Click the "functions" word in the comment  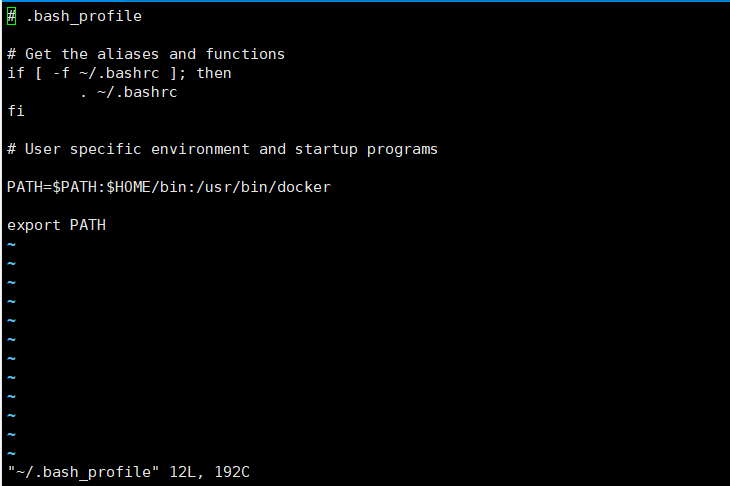click(x=245, y=54)
